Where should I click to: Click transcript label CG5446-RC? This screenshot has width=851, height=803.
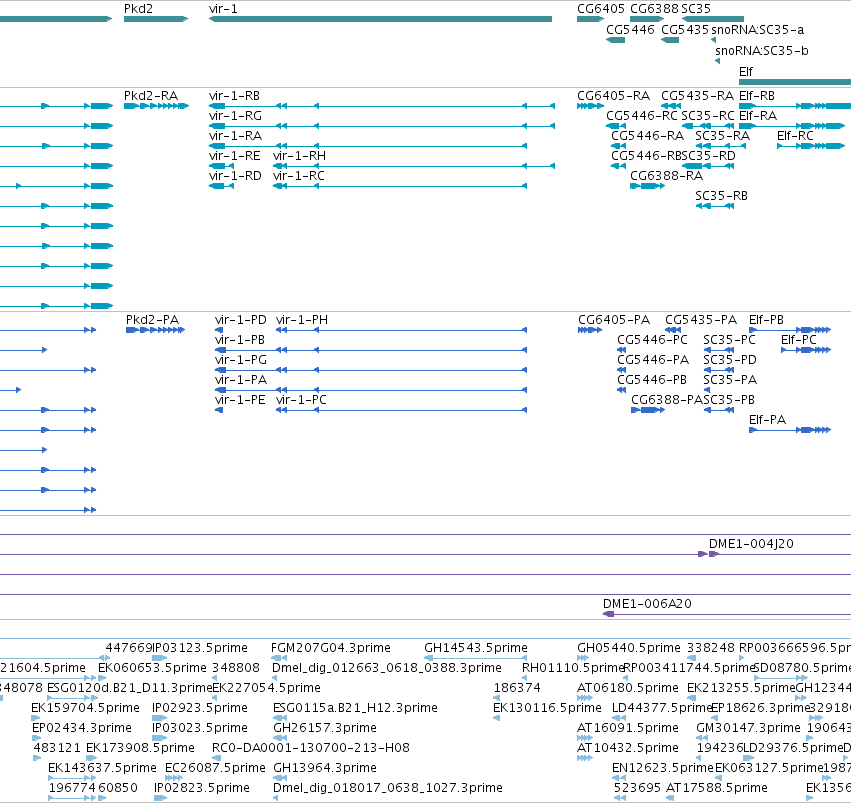click(642, 116)
